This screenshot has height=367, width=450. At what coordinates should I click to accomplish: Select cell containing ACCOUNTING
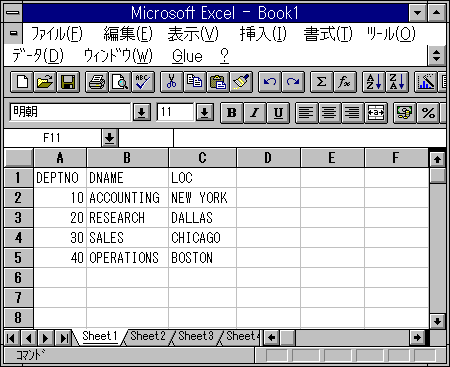127,198
